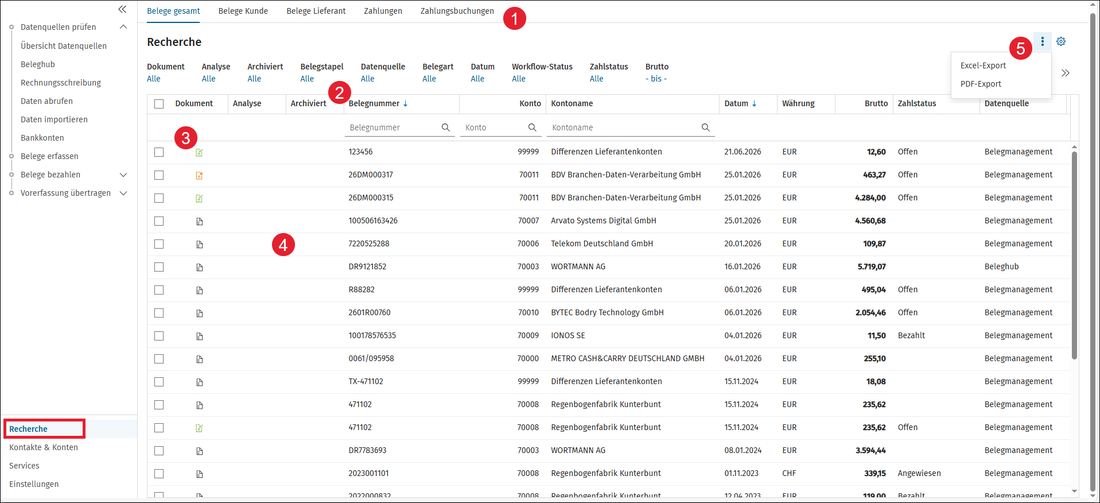Open document icon for TX-471102

[199, 382]
